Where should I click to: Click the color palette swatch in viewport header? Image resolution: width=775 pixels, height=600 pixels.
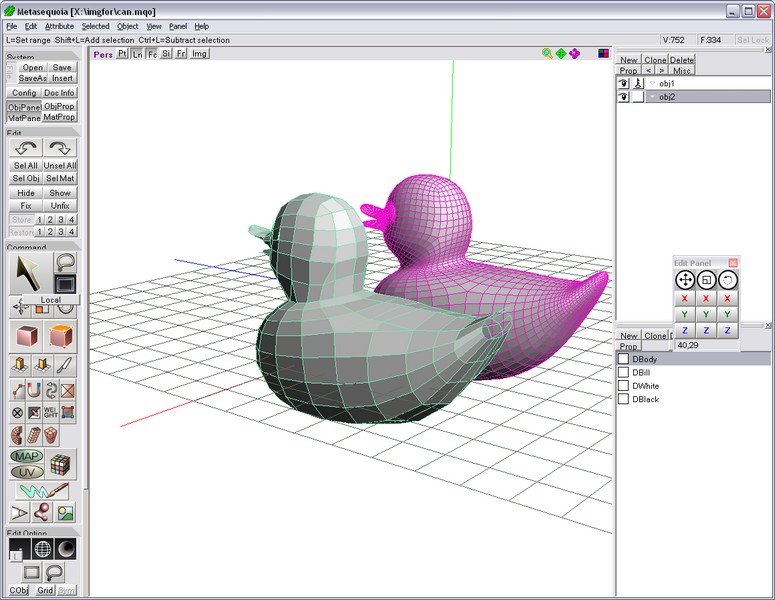[x=603, y=54]
